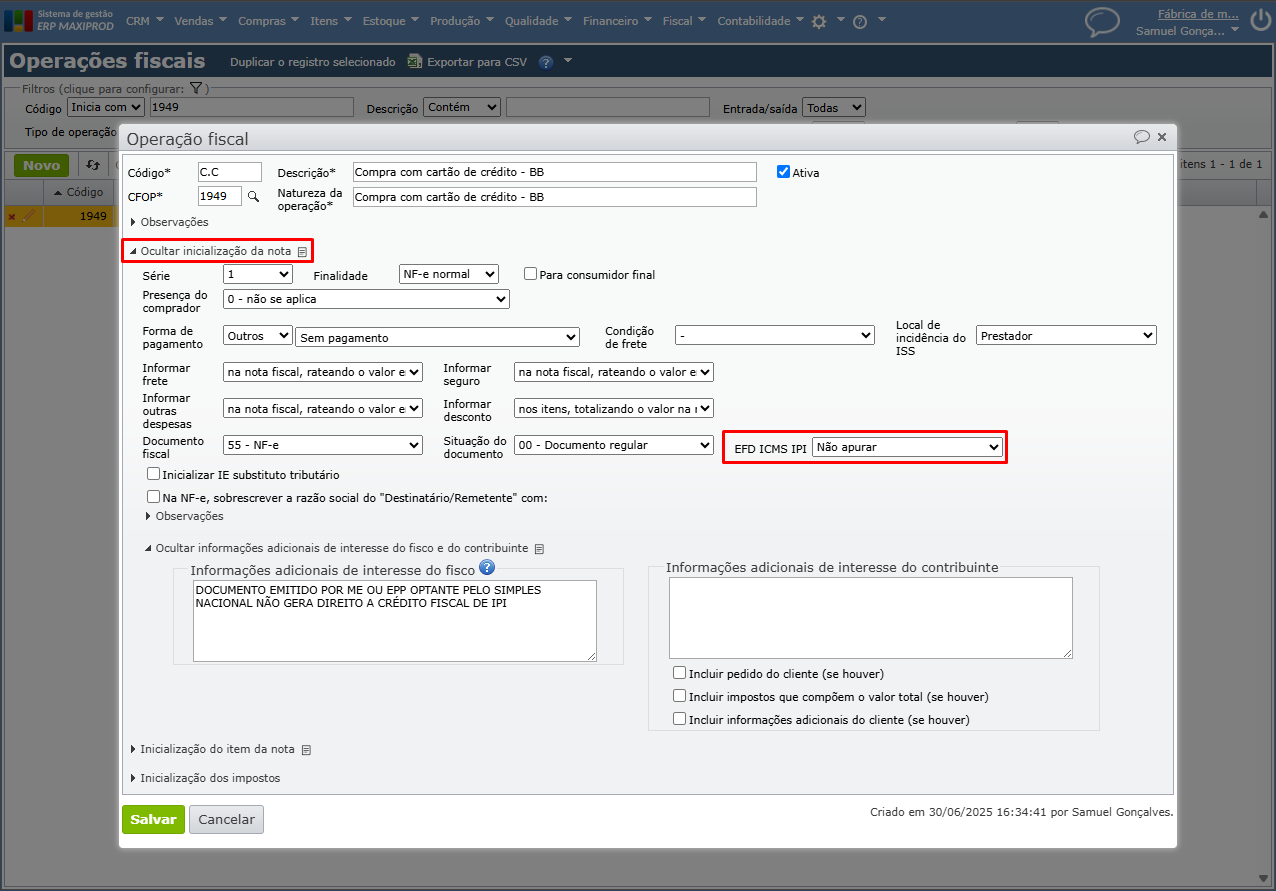1276x891 pixels.
Task: Click the CFOP search magnifier icon
Action: [253, 197]
